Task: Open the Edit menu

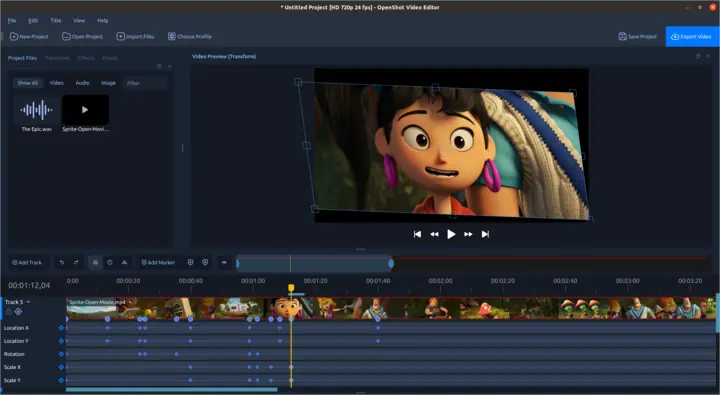Action: pyautogui.click(x=33, y=21)
